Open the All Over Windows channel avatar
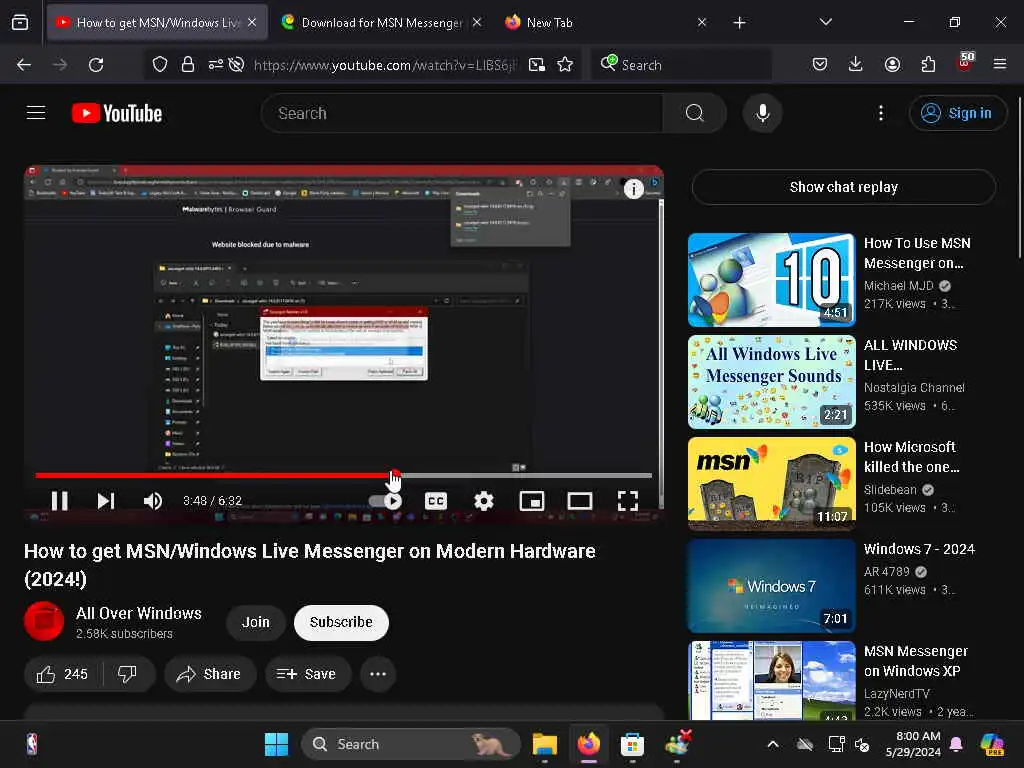This screenshot has width=1024, height=768. coord(44,621)
